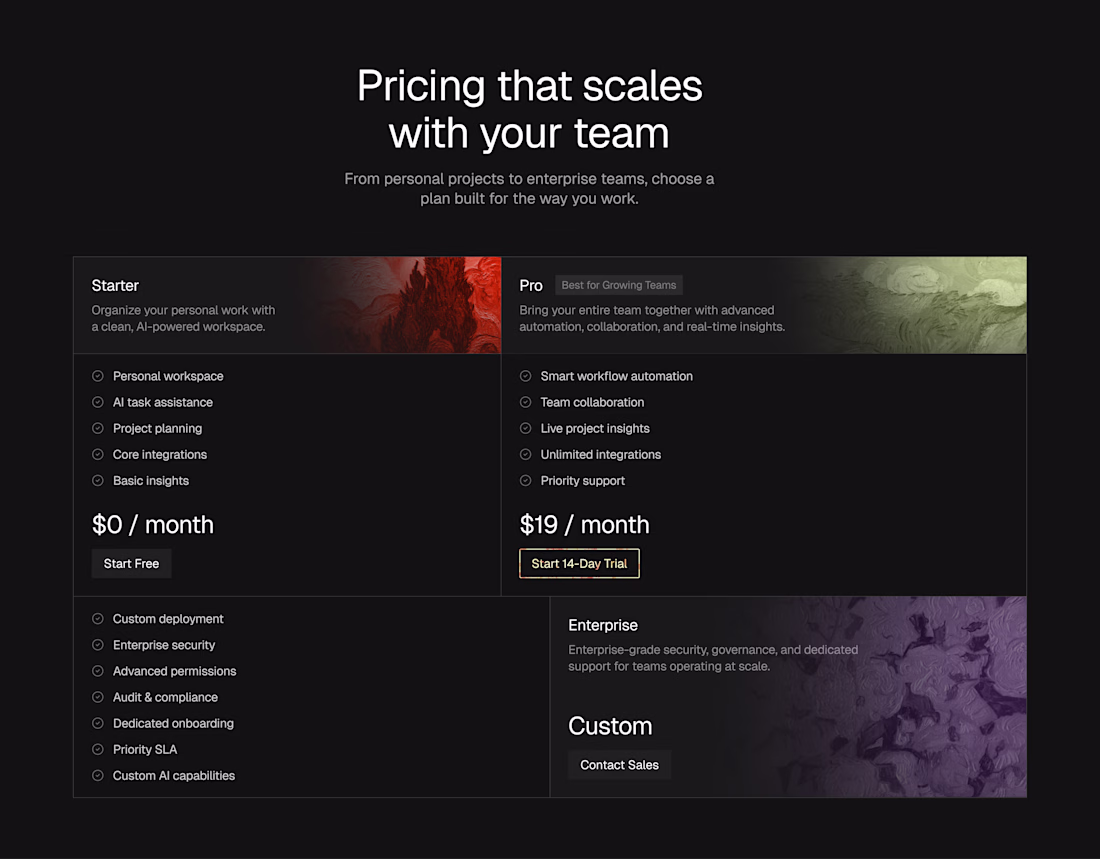
Task: Click the Contact Sales button
Action: point(619,765)
